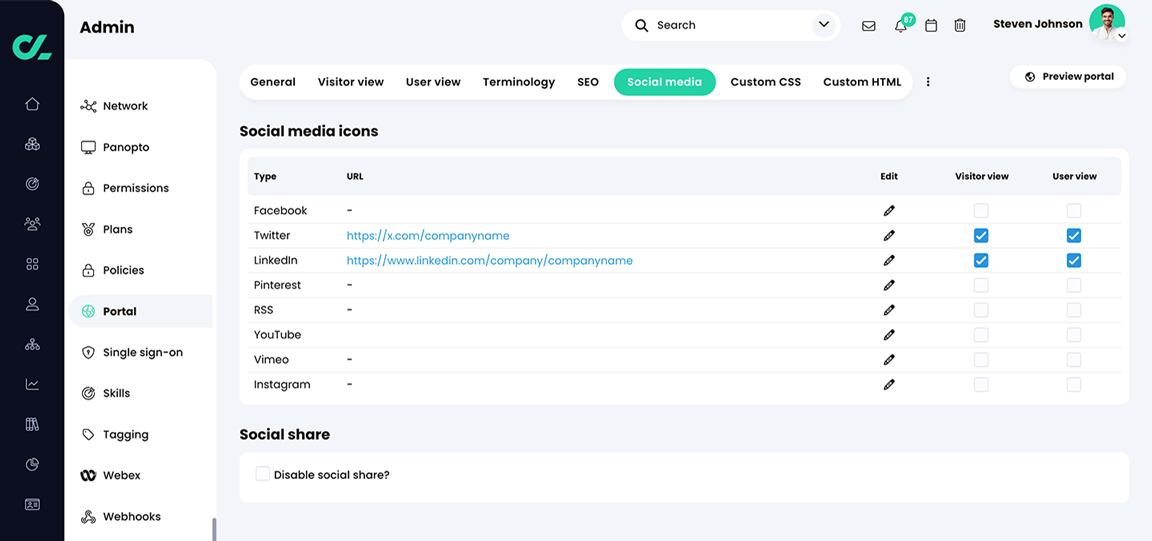Viewport: 1152px width, 541px height.
Task: Select the Social media tab
Action: coord(664,82)
